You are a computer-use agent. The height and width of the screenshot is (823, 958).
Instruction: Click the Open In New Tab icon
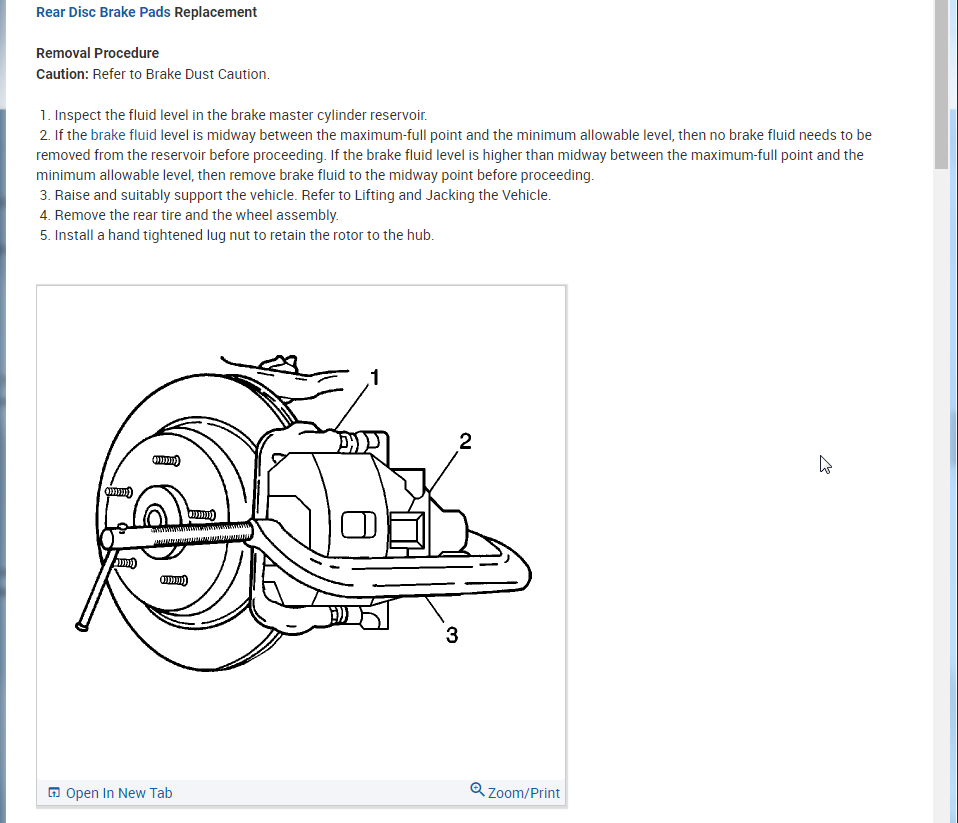(x=54, y=792)
